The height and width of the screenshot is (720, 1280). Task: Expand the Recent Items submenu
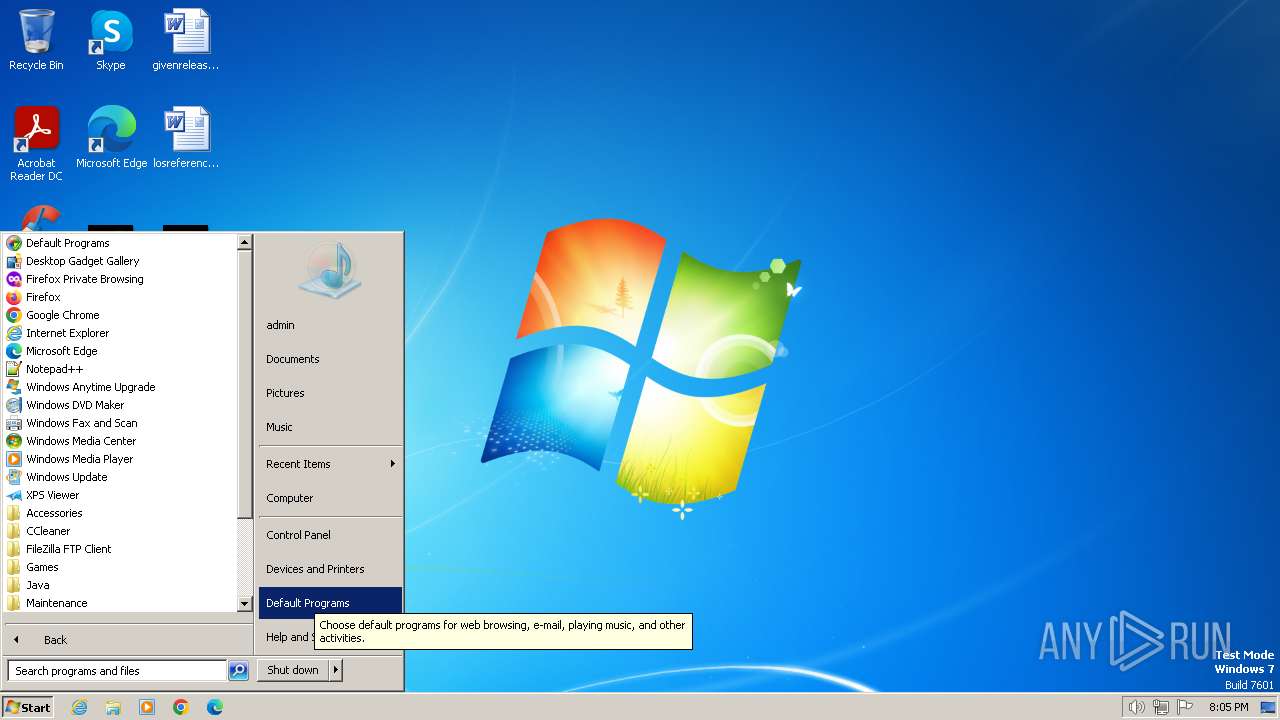pos(330,464)
